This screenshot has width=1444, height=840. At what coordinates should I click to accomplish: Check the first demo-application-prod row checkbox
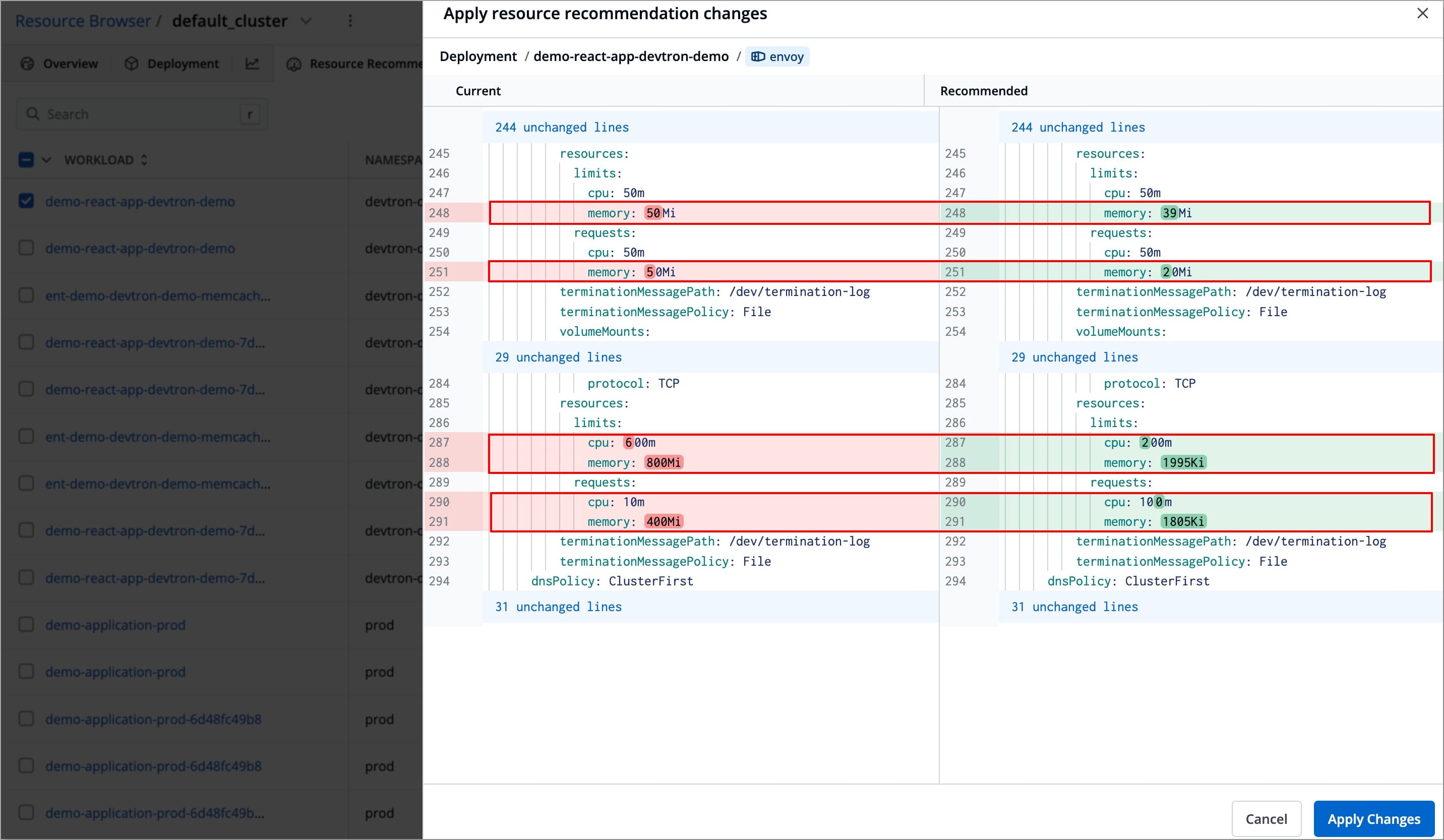point(26,625)
